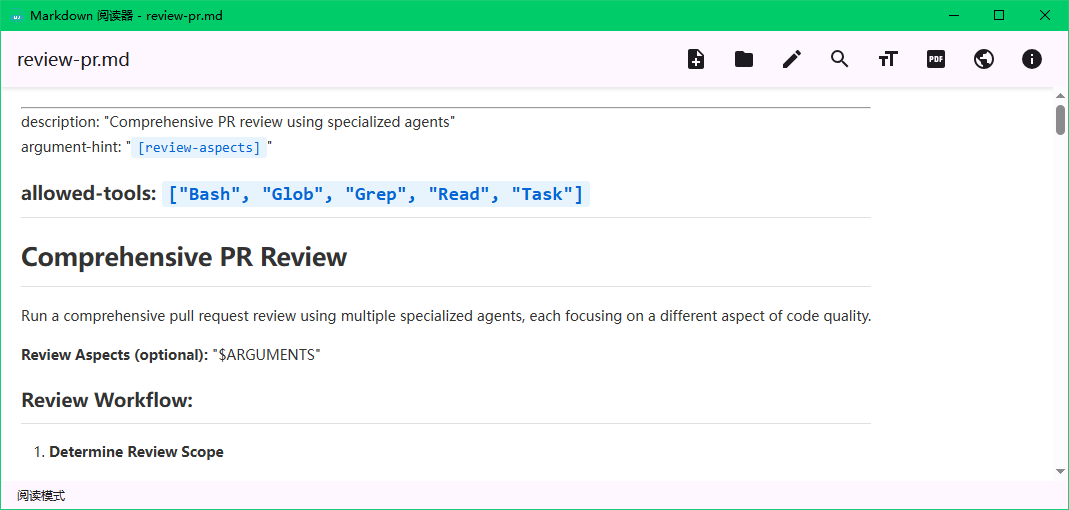
Task: Click the Determine Review Scope list item
Action: click(x=136, y=451)
